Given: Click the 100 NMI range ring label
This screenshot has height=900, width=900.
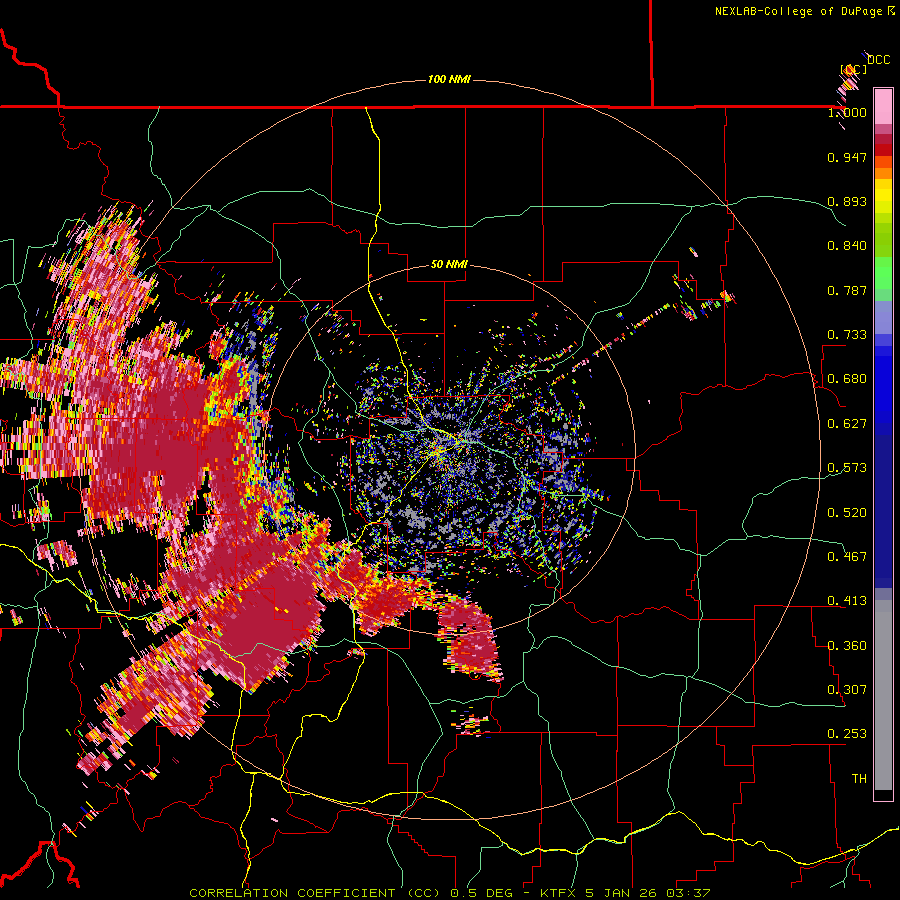Looking at the screenshot, I should [x=449, y=79].
